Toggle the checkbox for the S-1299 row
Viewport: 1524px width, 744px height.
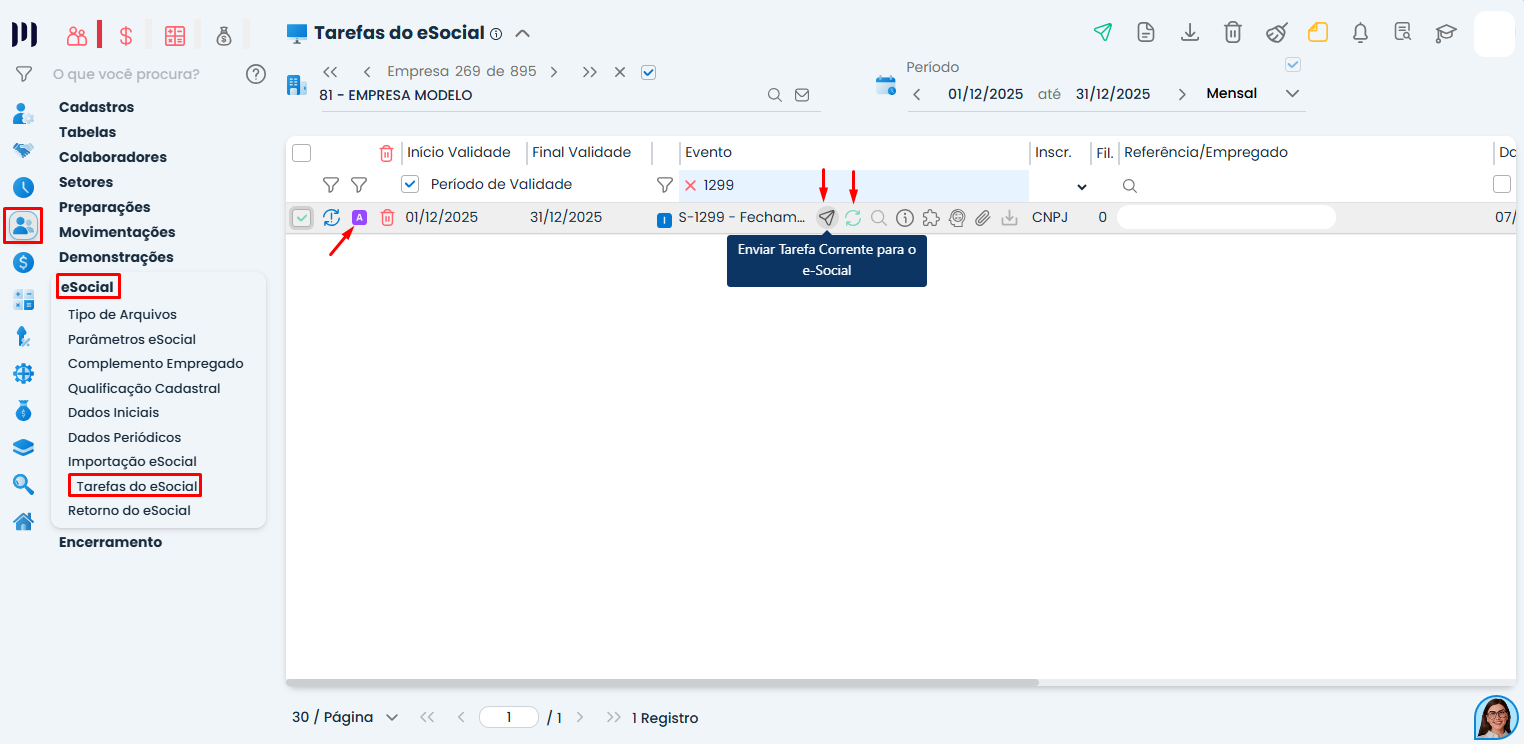point(302,217)
